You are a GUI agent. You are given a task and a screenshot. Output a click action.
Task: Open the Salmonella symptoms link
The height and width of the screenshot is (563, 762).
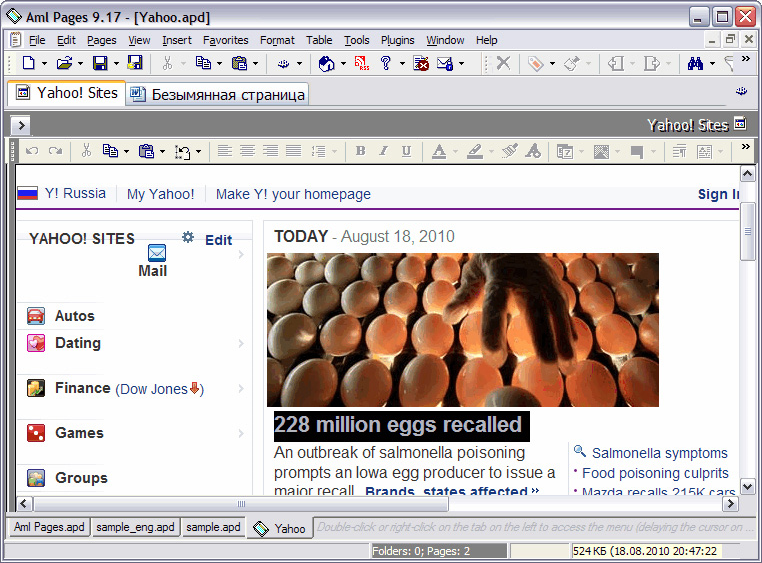click(x=659, y=453)
